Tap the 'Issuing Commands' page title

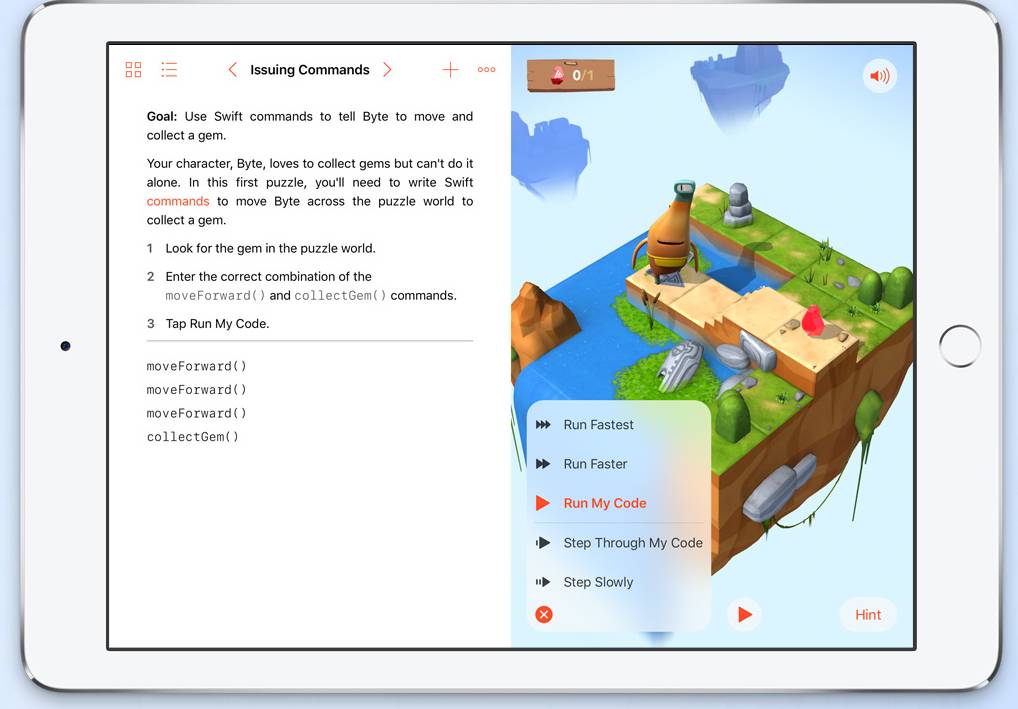pos(310,69)
